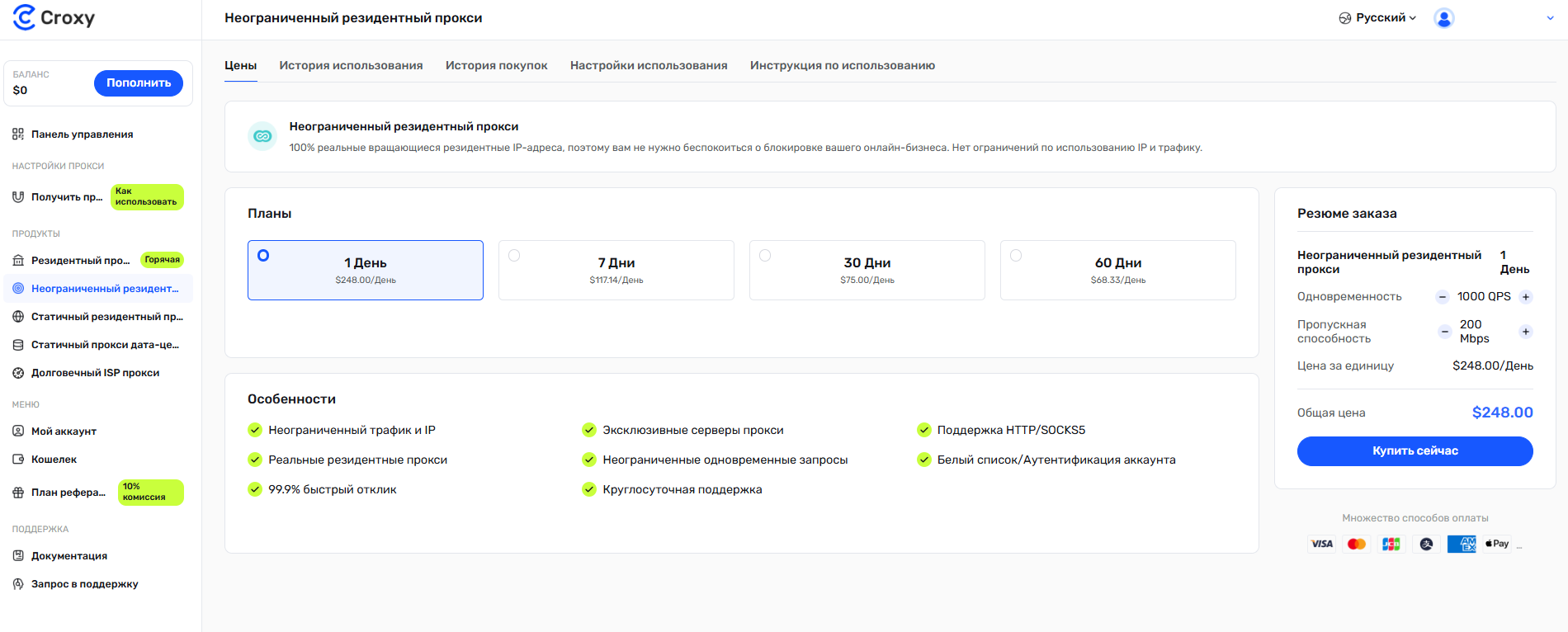
Task: Click the documentation icon in the sidebar
Action: (18, 556)
